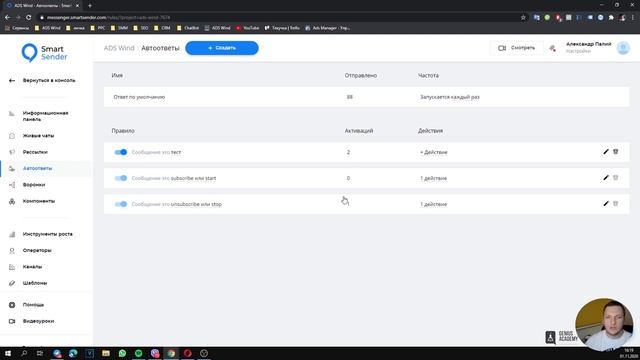
Task: Click the Операторы sidebar icon
Action: (12, 250)
